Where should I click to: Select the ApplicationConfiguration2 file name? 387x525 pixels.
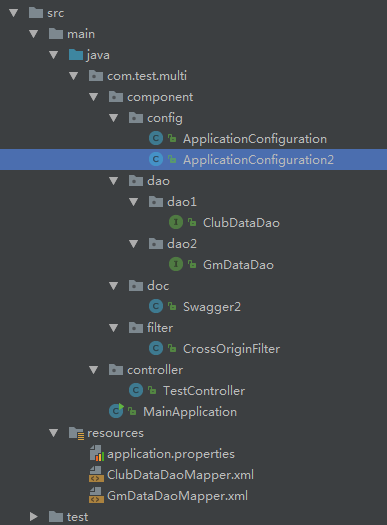click(x=258, y=160)
